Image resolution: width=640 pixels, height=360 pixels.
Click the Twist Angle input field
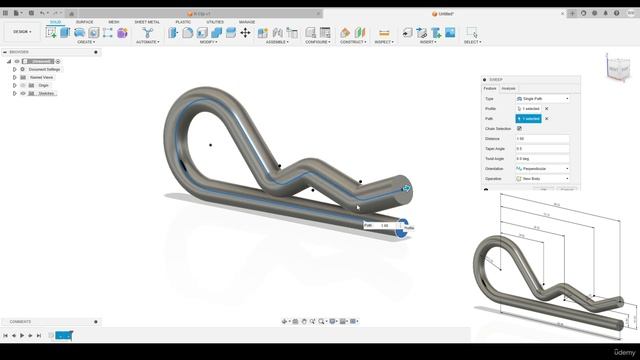click(542, 159)
